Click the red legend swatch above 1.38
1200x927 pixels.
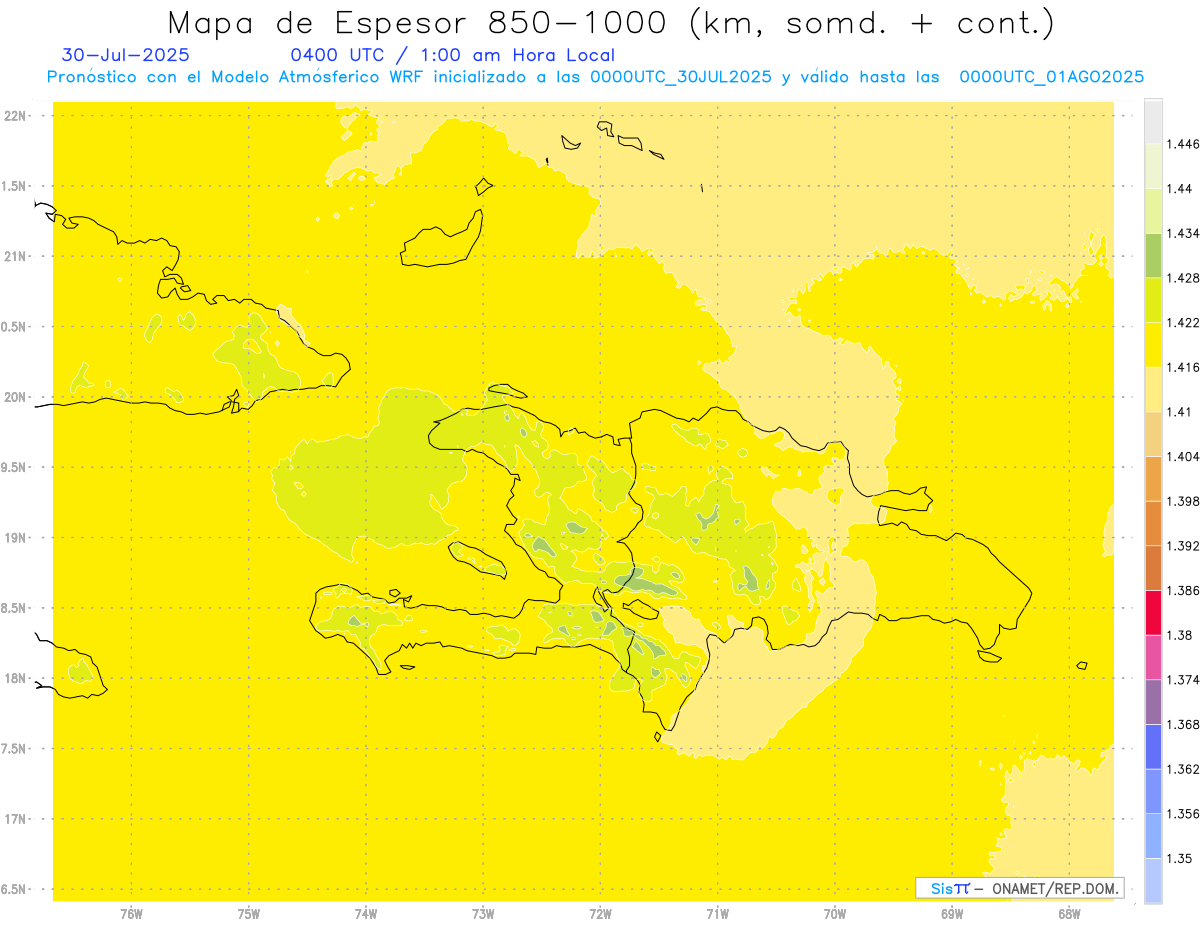(x=1153, y=612)
